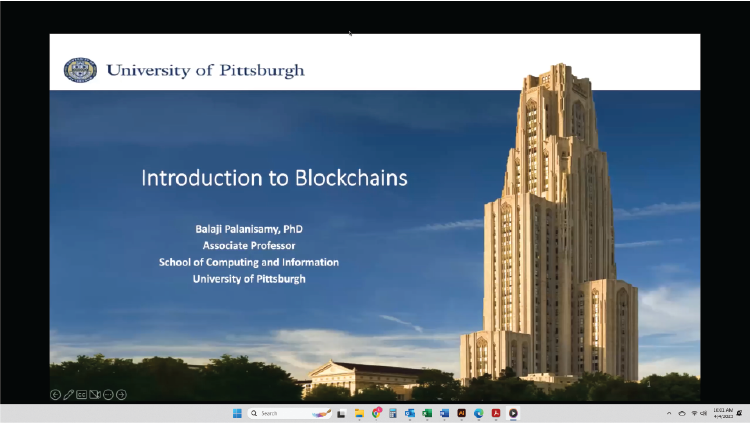Click 'University of Pittsburgh' text under the school line
Screen dimensions: 750x423
tap(249, 279)
